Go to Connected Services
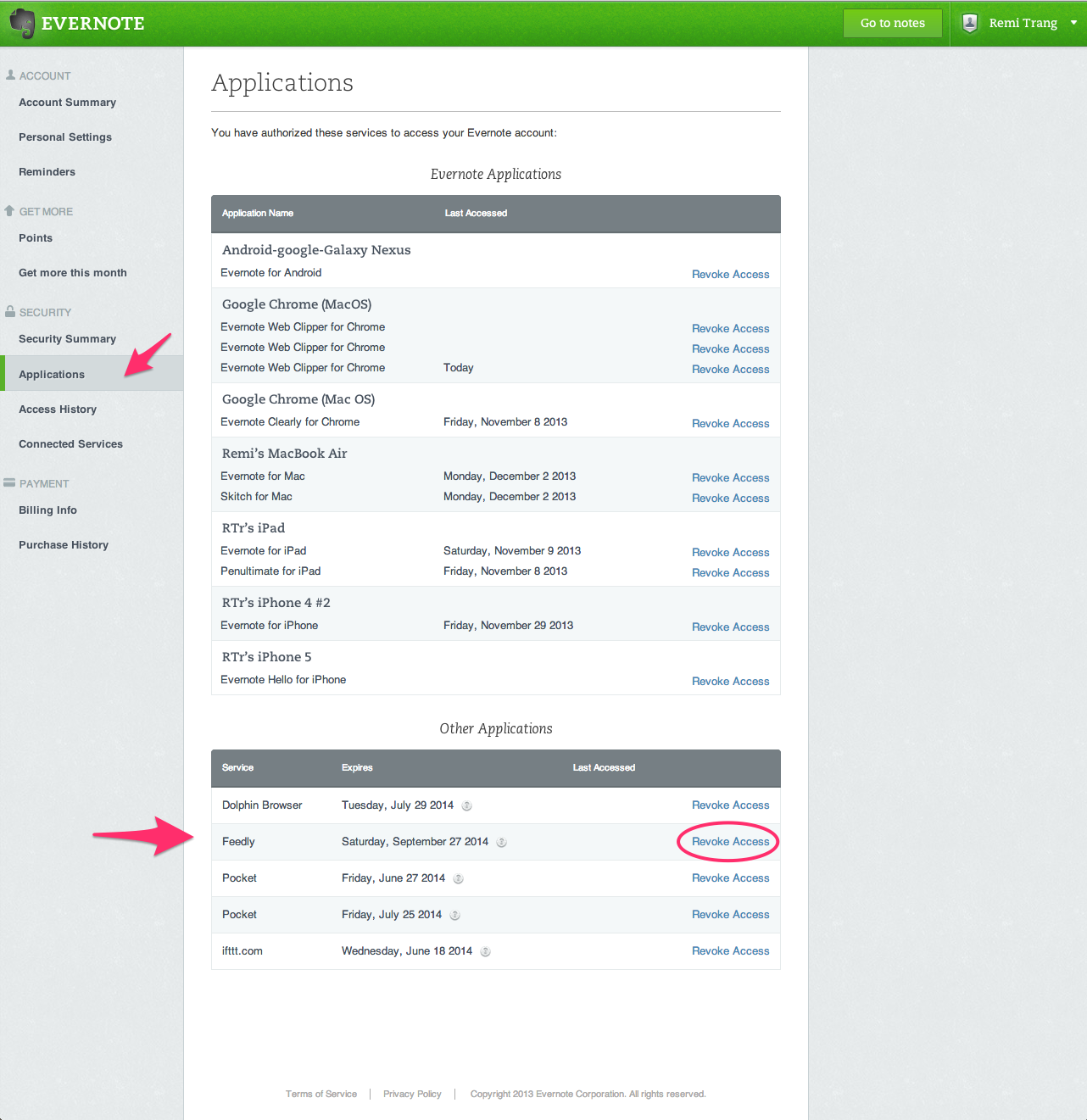Screen dimensions: 1087x1120 [70, 444]
